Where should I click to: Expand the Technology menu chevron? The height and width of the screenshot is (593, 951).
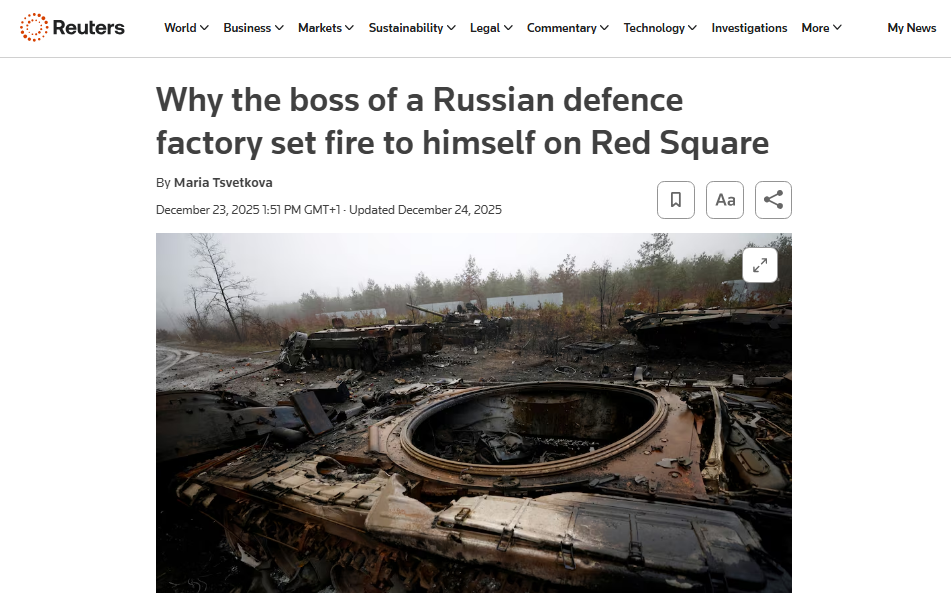693,28
